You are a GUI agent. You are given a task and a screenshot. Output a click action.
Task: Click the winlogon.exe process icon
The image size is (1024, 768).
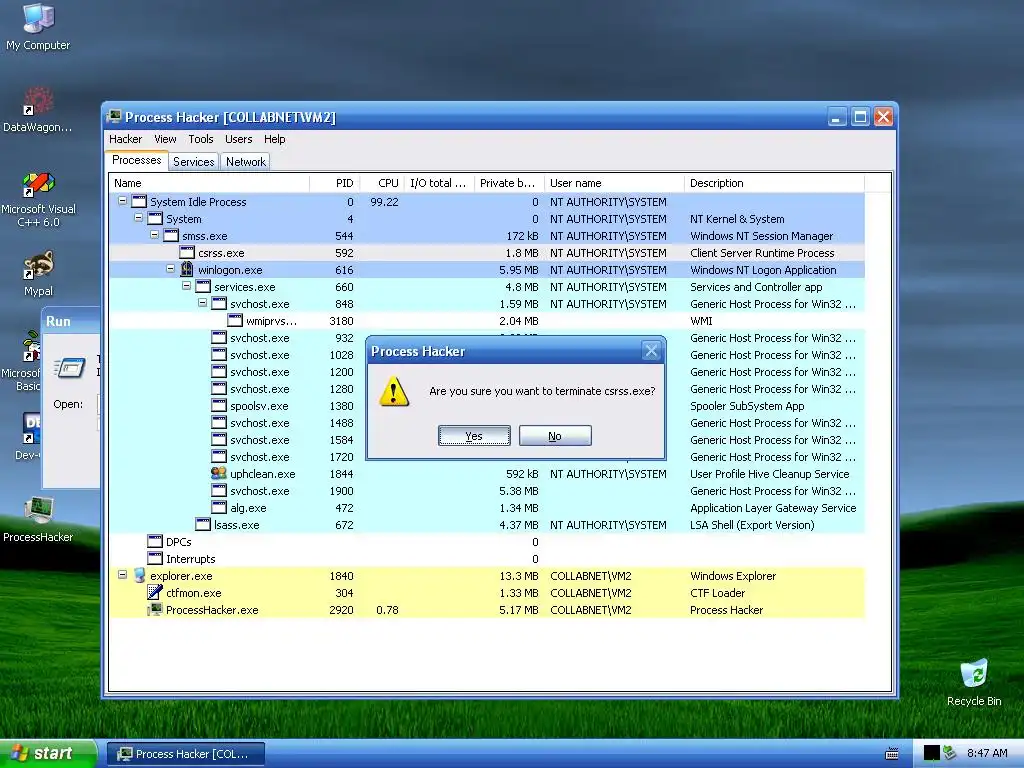coord(187,270)
